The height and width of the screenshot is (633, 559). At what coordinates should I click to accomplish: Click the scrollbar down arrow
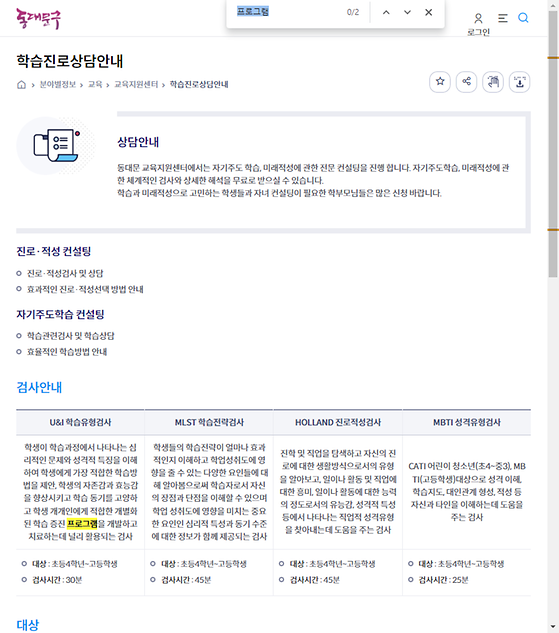553,627
